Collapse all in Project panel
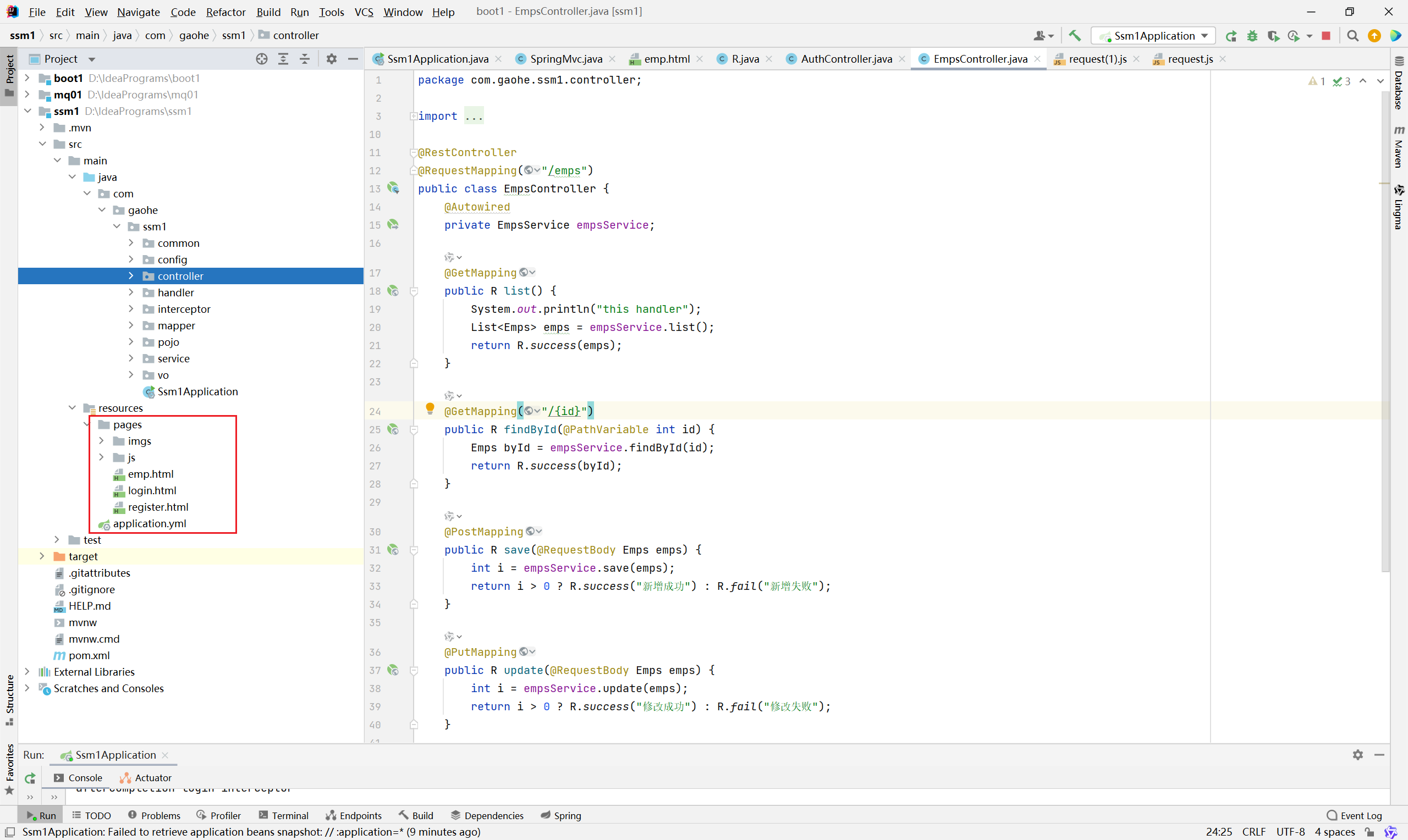Screen dimensions: 1408x840 (x=305, y=59)
